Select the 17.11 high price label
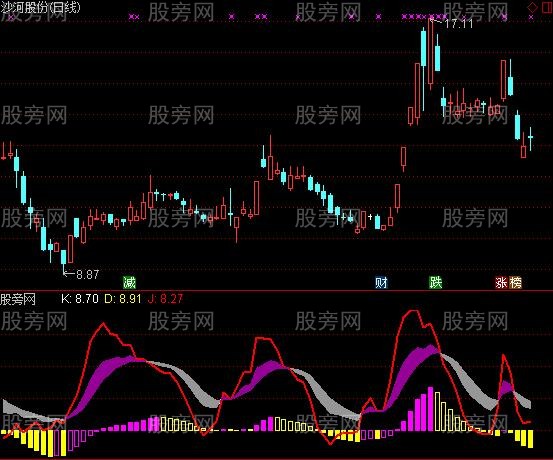 [x=458, y=24]
